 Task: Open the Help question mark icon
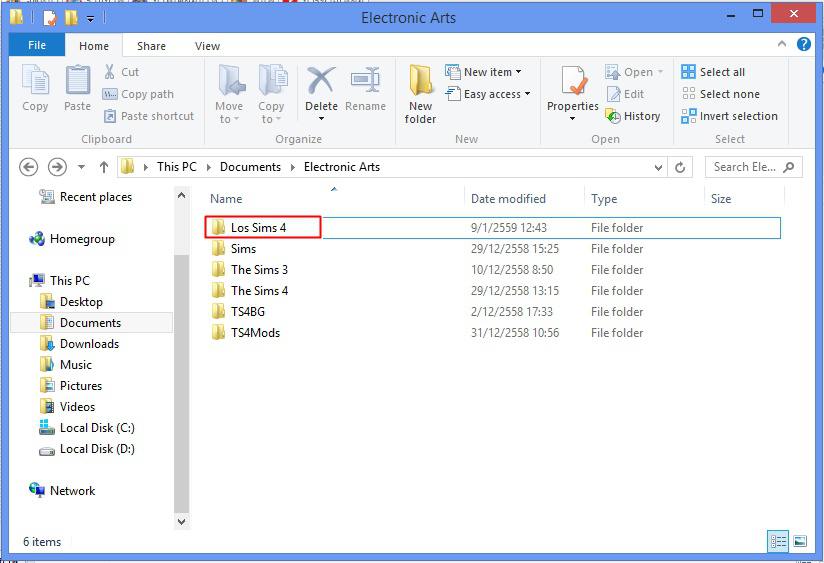(x=804, y=44)
